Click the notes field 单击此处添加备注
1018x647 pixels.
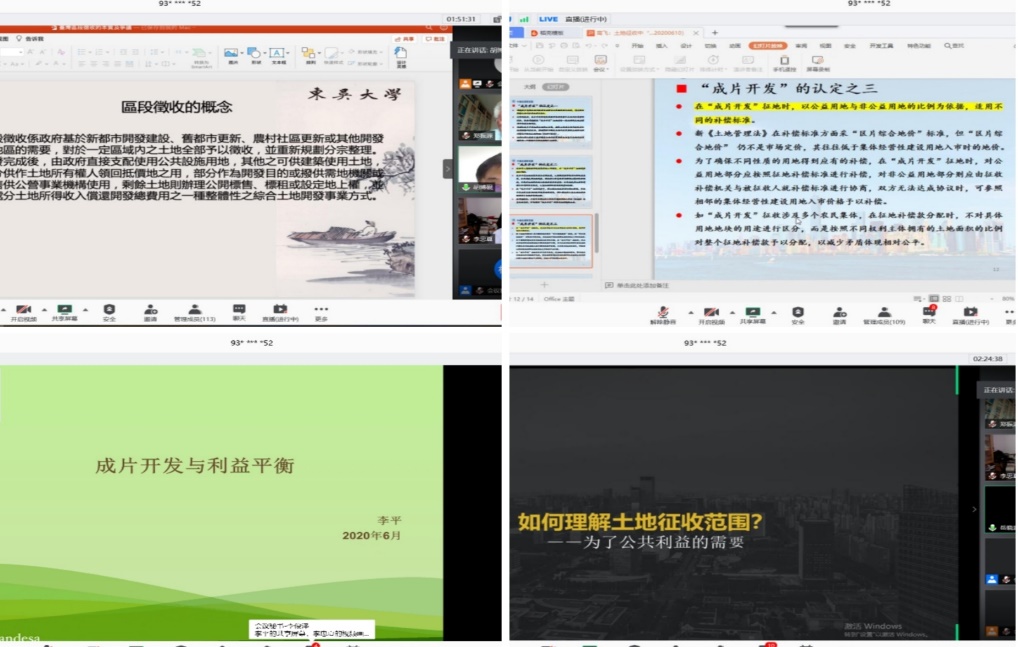coord(640,286)
